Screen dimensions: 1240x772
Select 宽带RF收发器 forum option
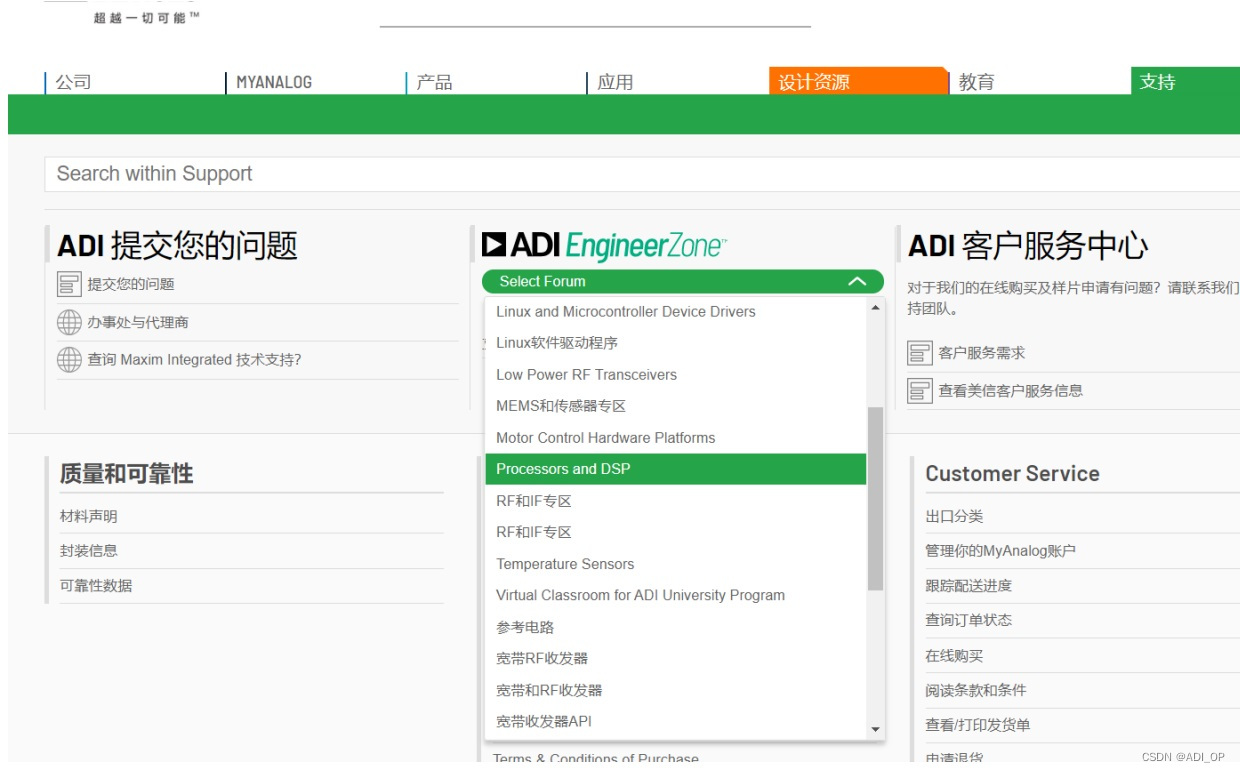click(x=676, y=658)
